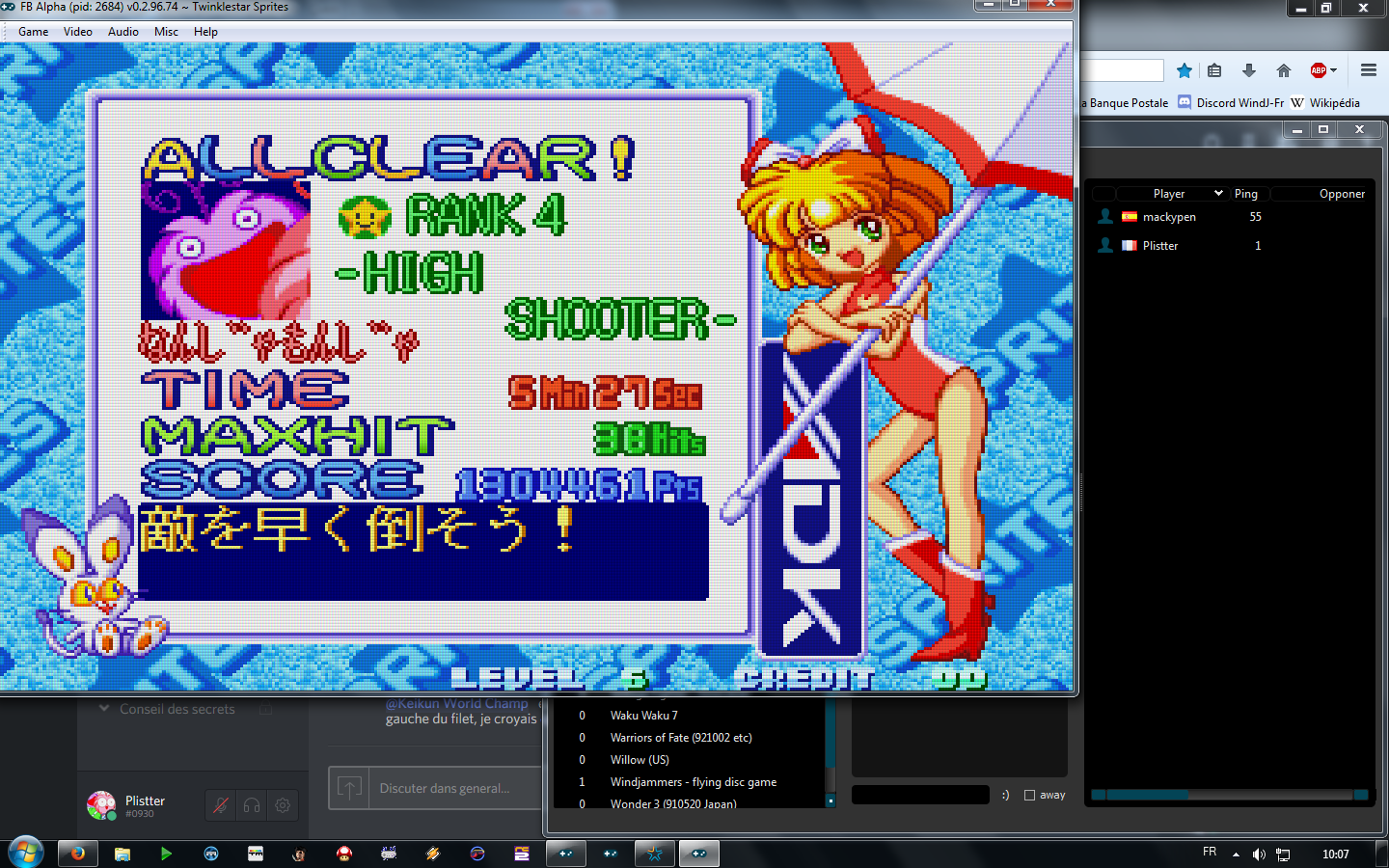The width and height of the screenshot is (1389, 868).
Task: Open the Help menu in FB Alpha
Action: (x=205, y=31)
